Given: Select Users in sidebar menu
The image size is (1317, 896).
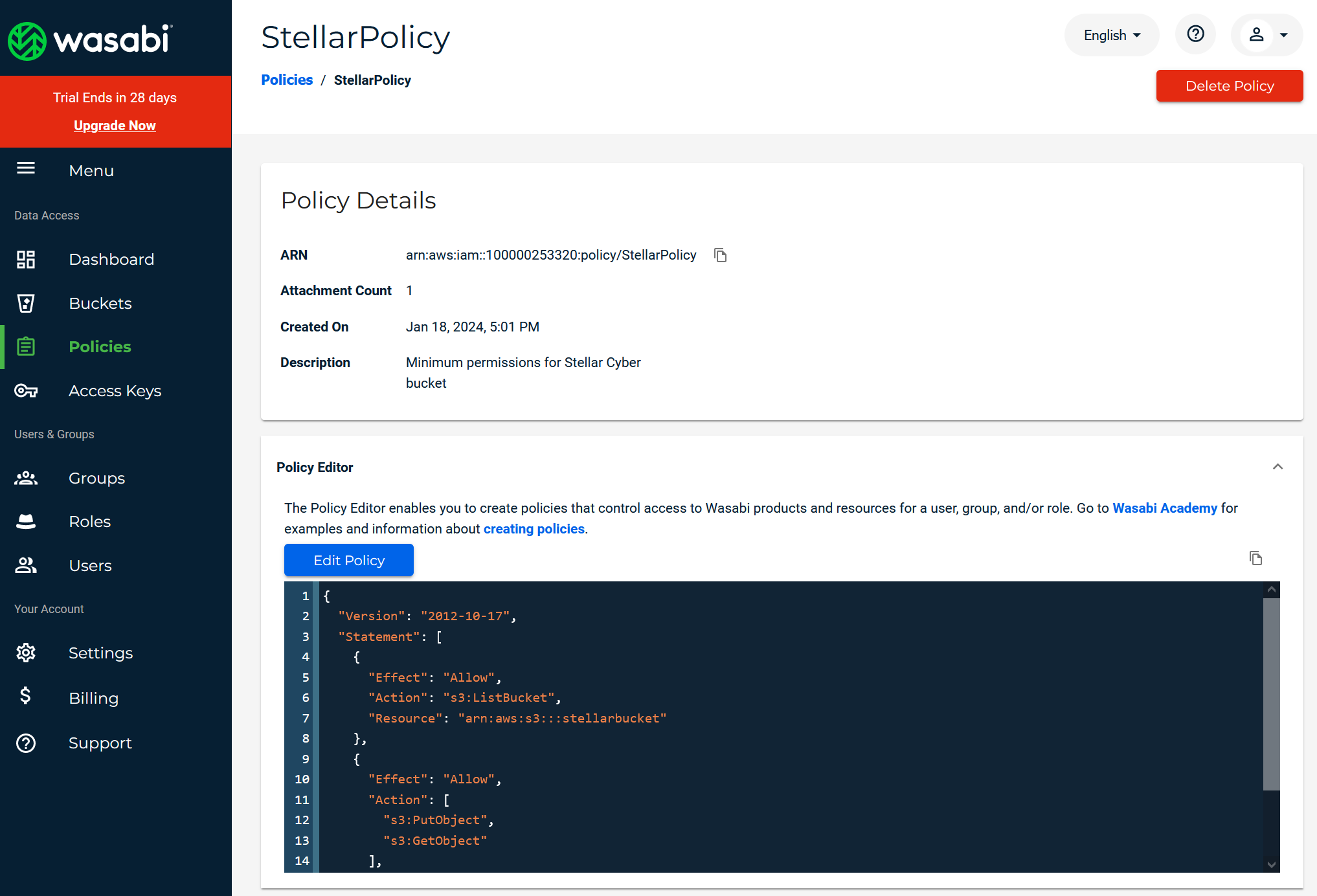Looking at the screenshot, I should (90, 565).
